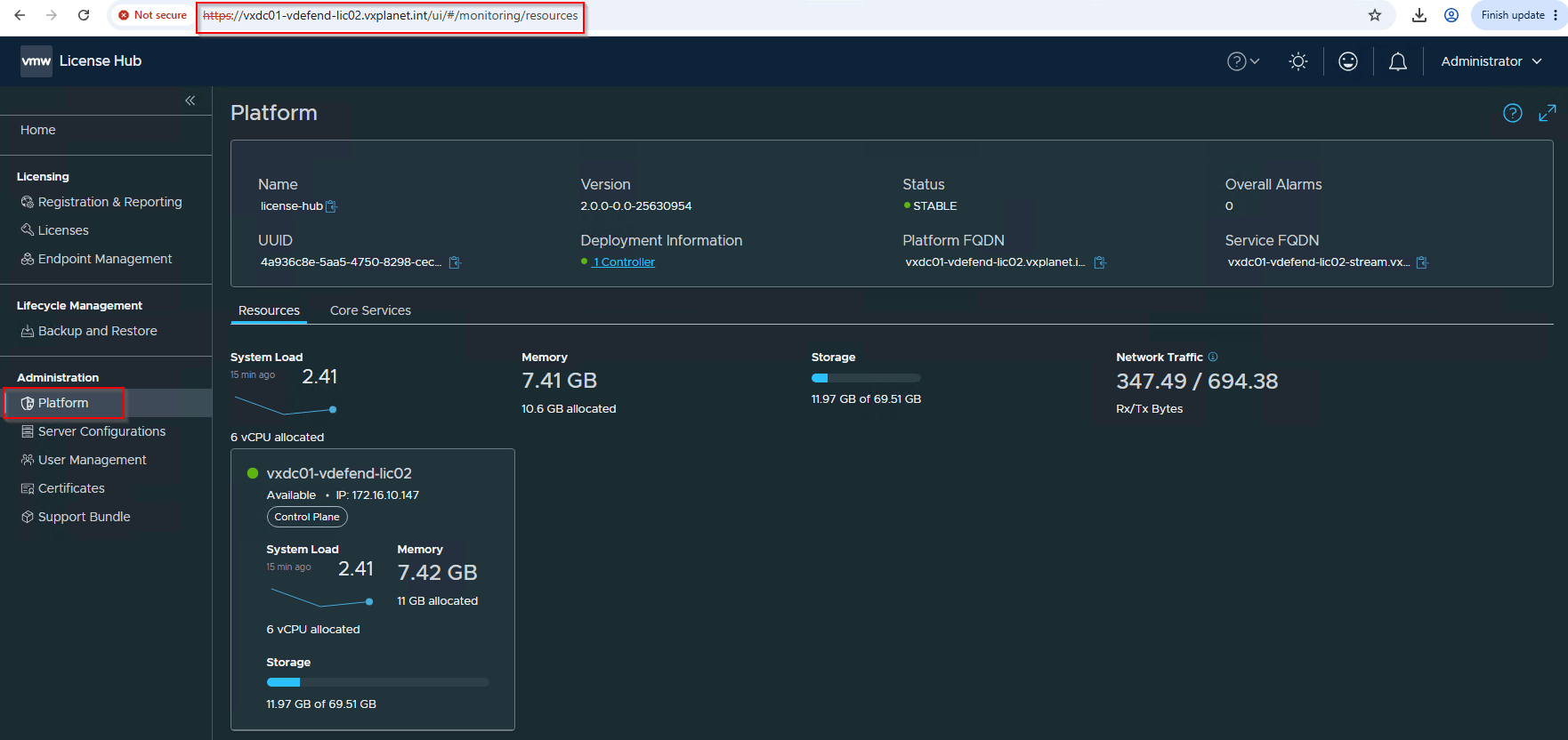Click the node's 7.42 GB memory value

coord(438,573)
